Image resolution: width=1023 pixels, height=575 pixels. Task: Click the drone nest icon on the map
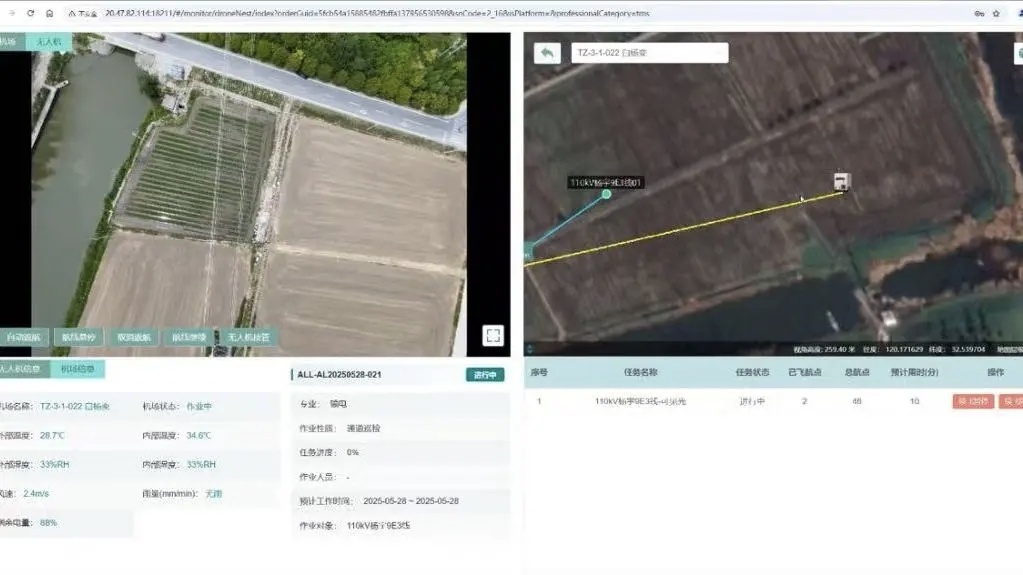[842, 181]
